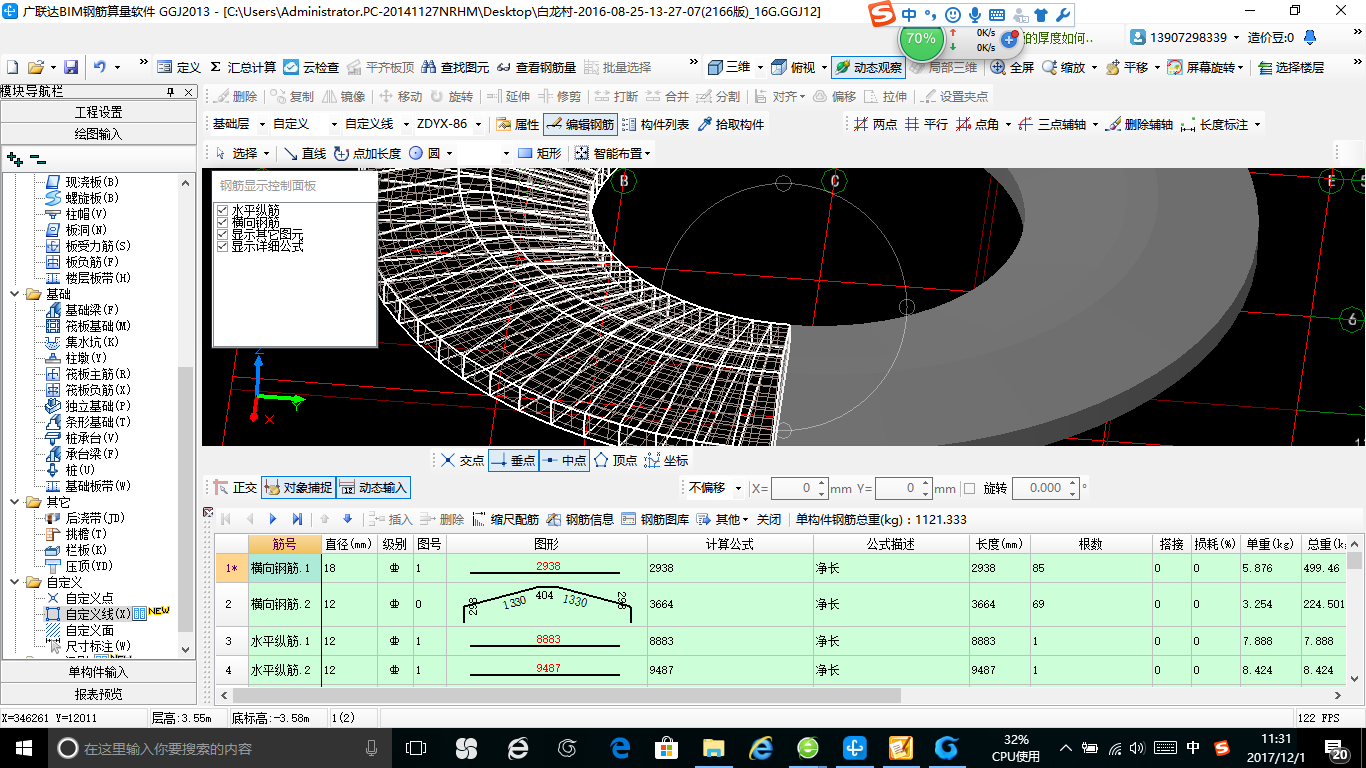The height and width of the screenshot is (768, 1366).
Task: Toggle 对象捕捉 object snap
Action: [x=297, y=488]
